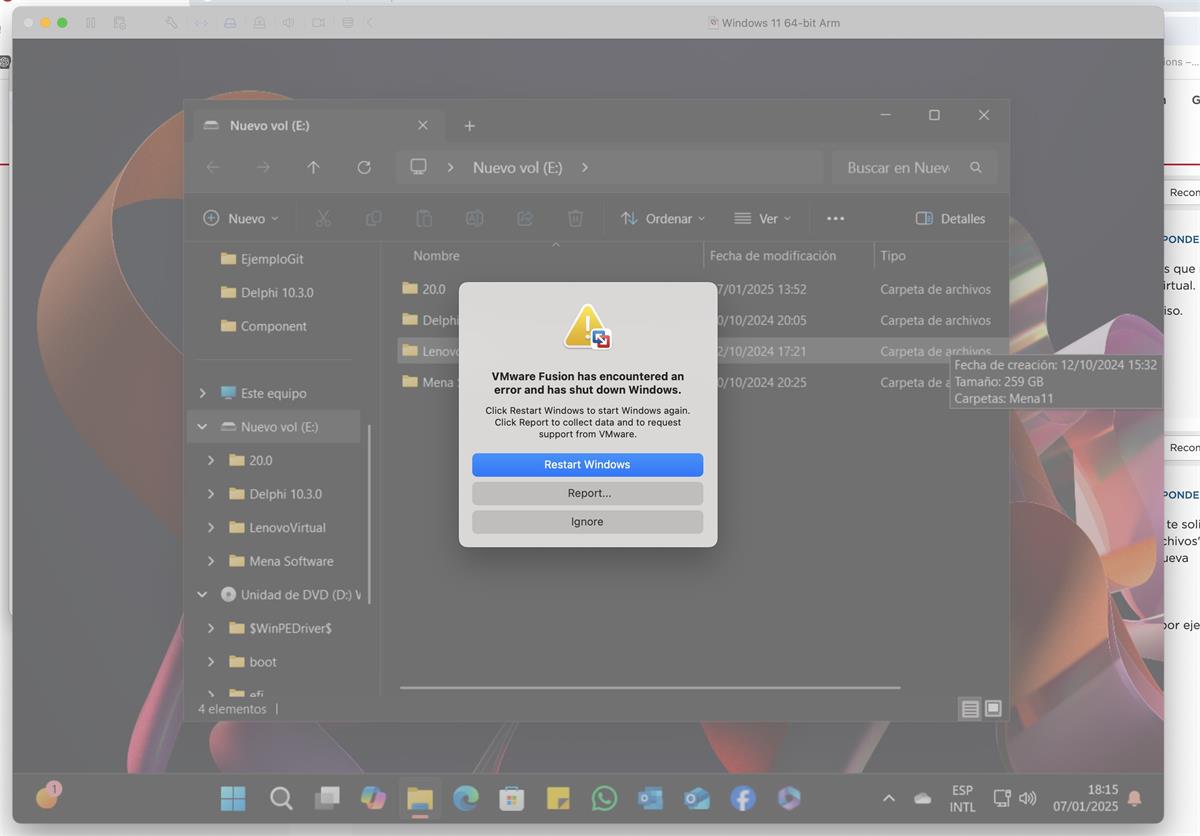Open the three-dots more options menu
Image resolution: width=1200 pixels, height=836 pixels.
point(835,218)
